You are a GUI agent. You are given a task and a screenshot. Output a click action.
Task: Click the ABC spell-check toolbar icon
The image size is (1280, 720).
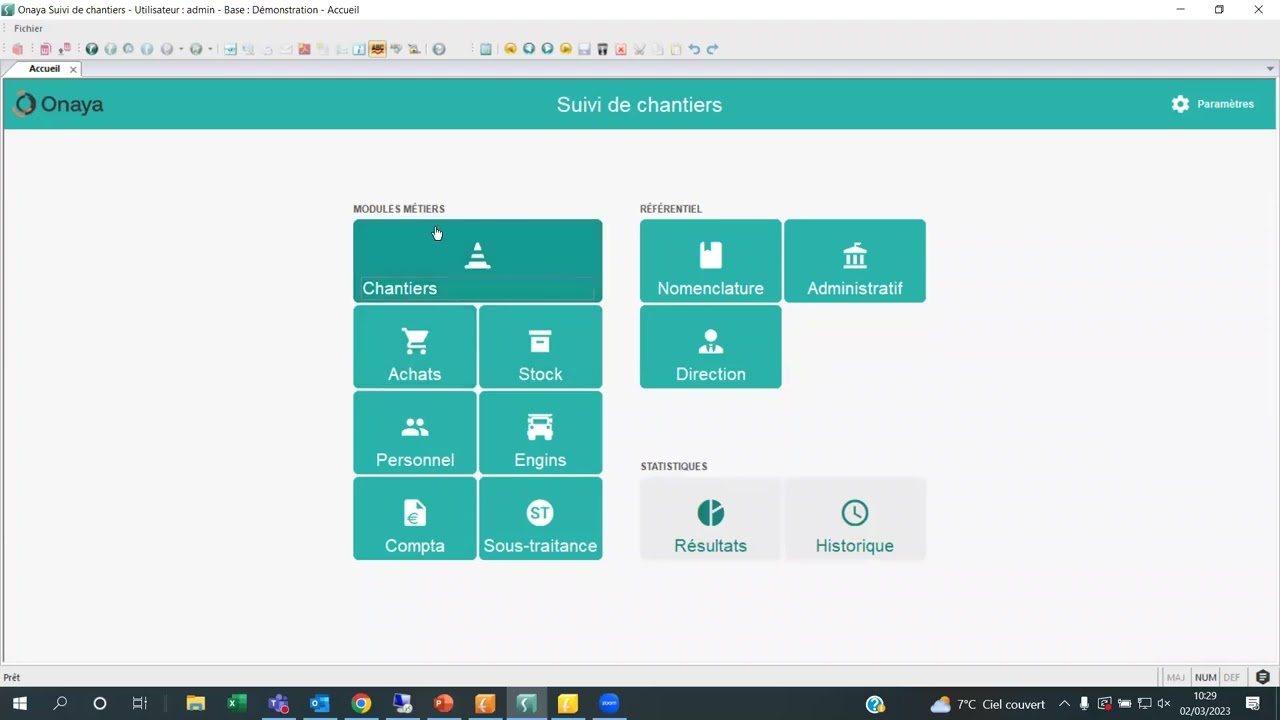pyautogui.click(x=377, y=49)
